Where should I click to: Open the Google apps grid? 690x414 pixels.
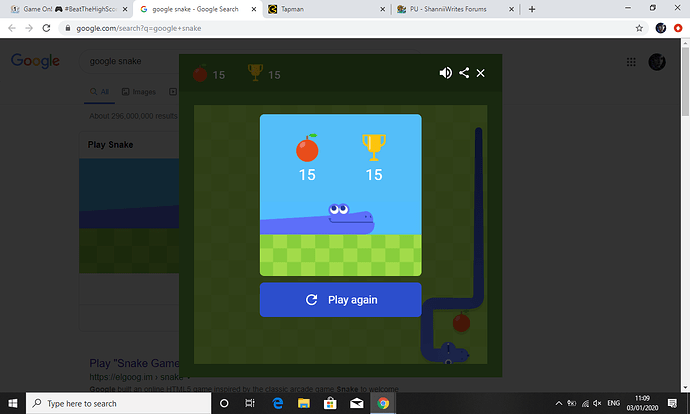pyautogui.click(x=631, y=62)
